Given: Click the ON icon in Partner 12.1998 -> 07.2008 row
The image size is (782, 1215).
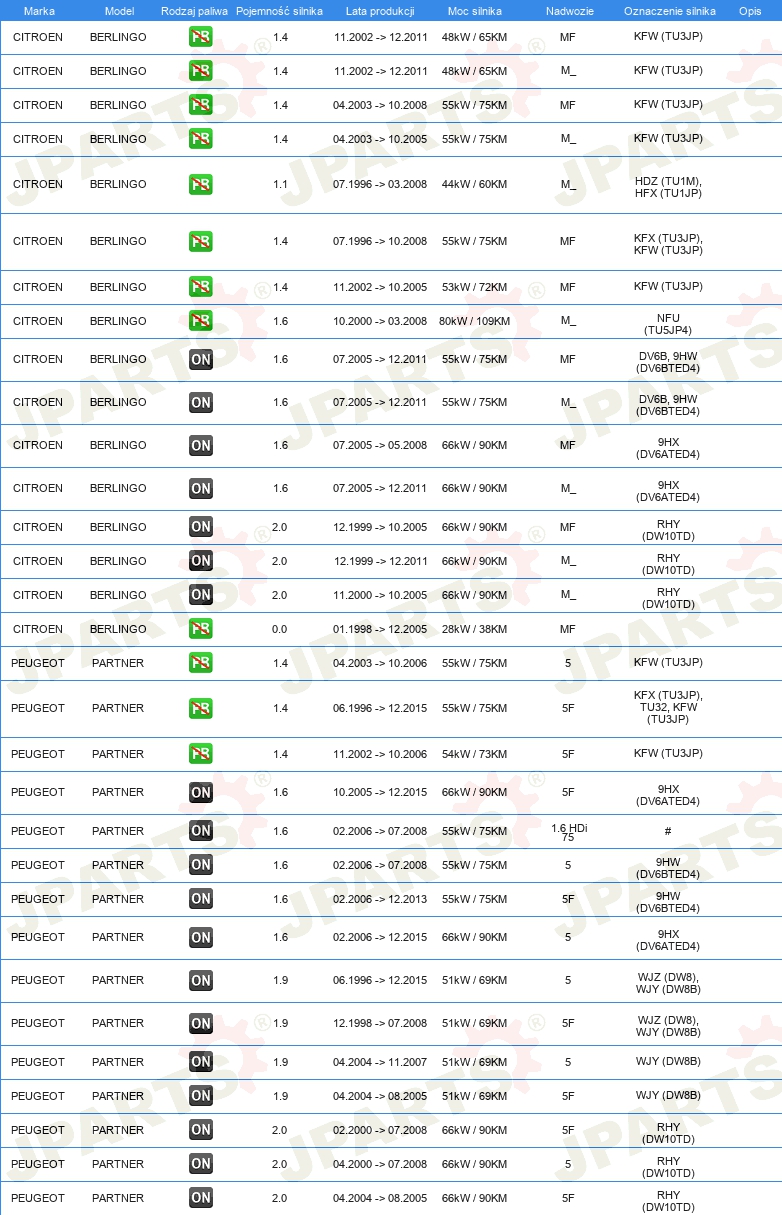Looking at the screenshot, I should click(x=201, y=1023).
